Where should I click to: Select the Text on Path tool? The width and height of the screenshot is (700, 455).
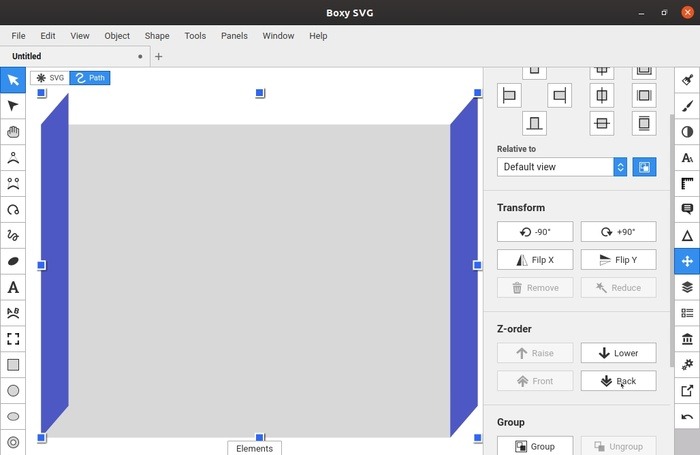13,313
